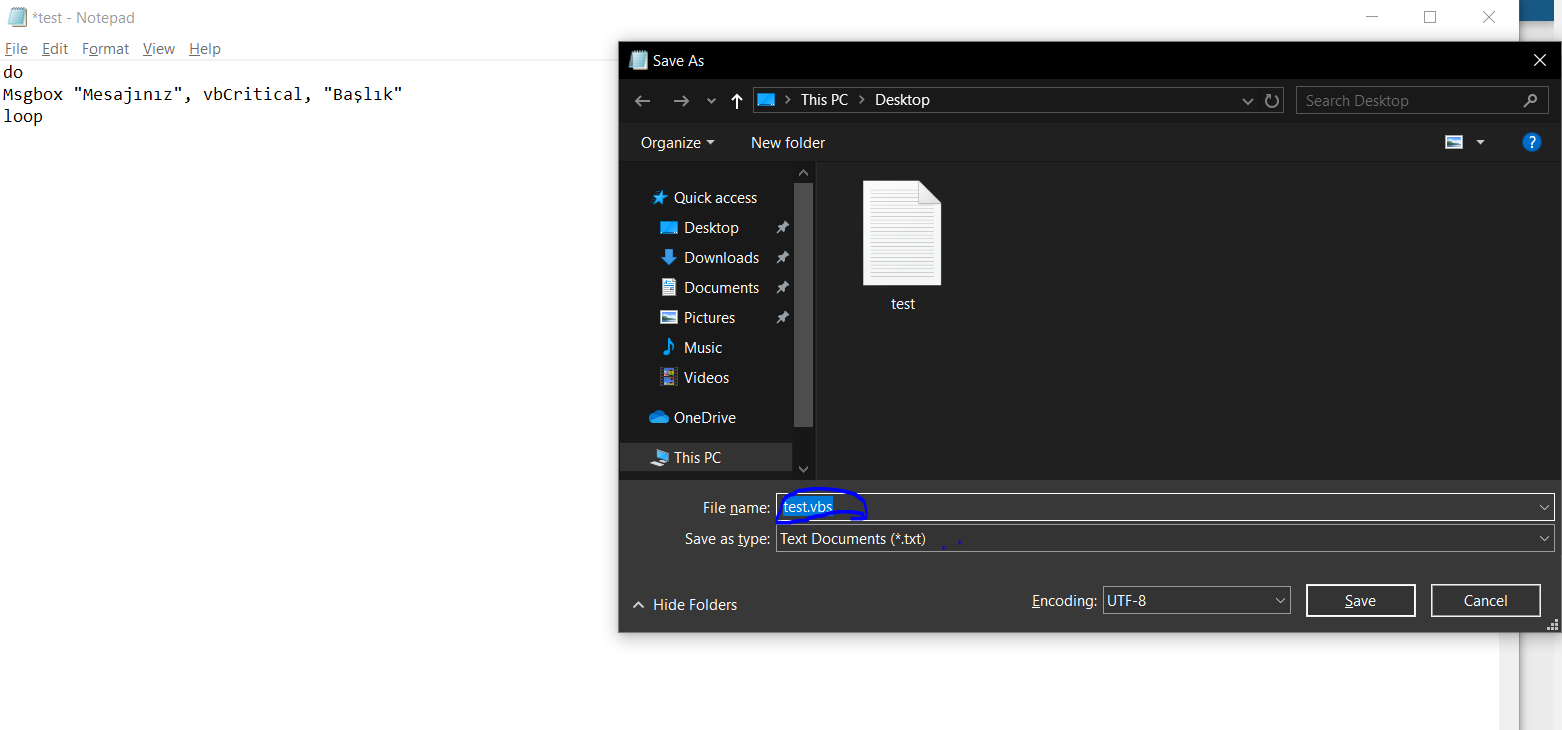The image size is (1562, 730).
Task: Open the View menu in Notepad
Action: [x=158, y=48]
